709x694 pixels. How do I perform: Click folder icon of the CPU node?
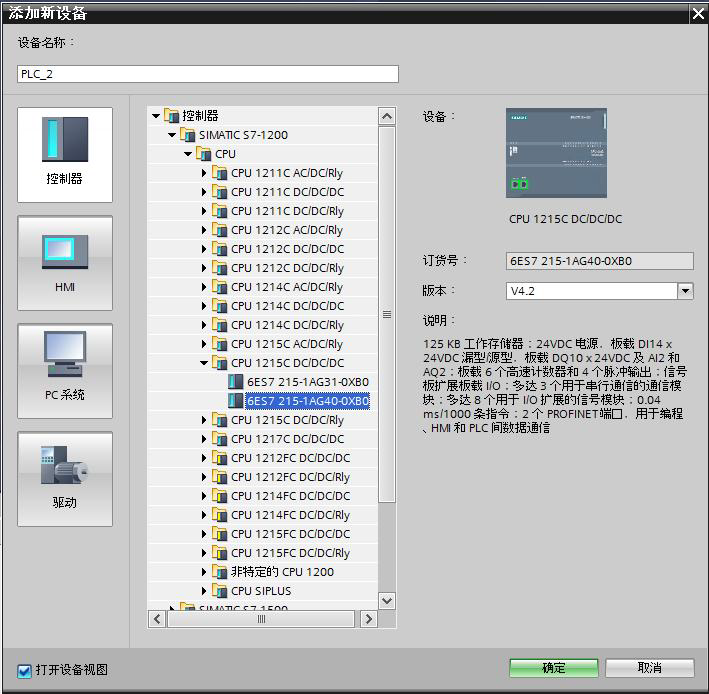[204, 154]
